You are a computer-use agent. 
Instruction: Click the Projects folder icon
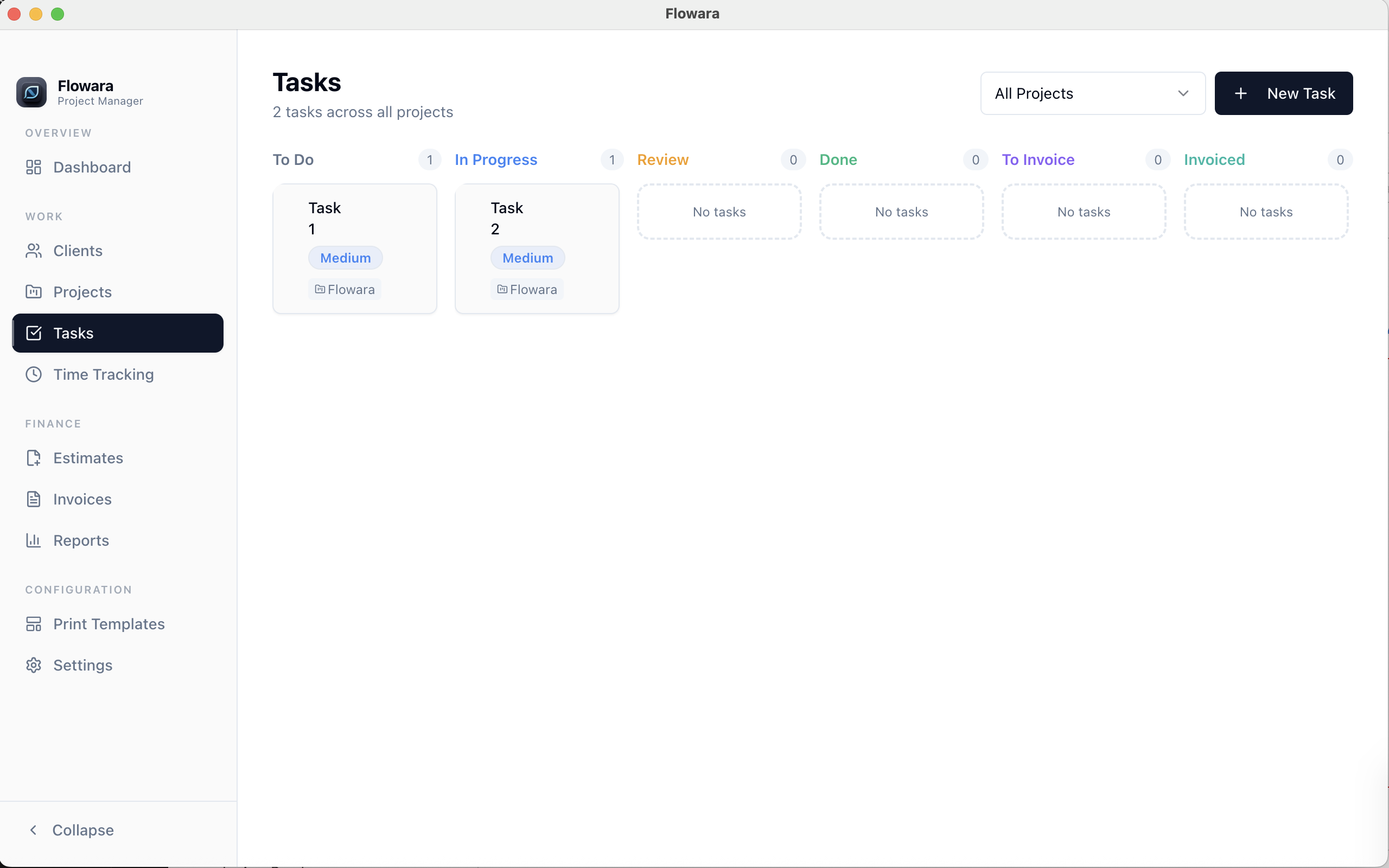pyautogui.click(x=33, y=292)
